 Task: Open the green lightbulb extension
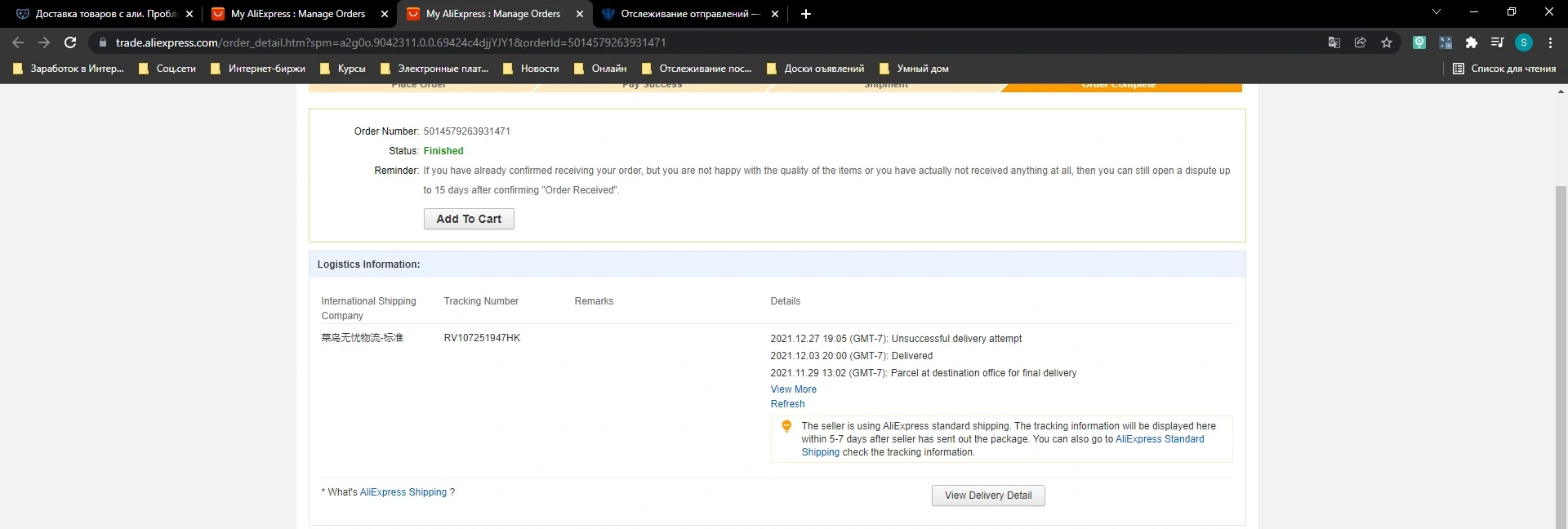pyautogui.click(x=1419, y=42)
